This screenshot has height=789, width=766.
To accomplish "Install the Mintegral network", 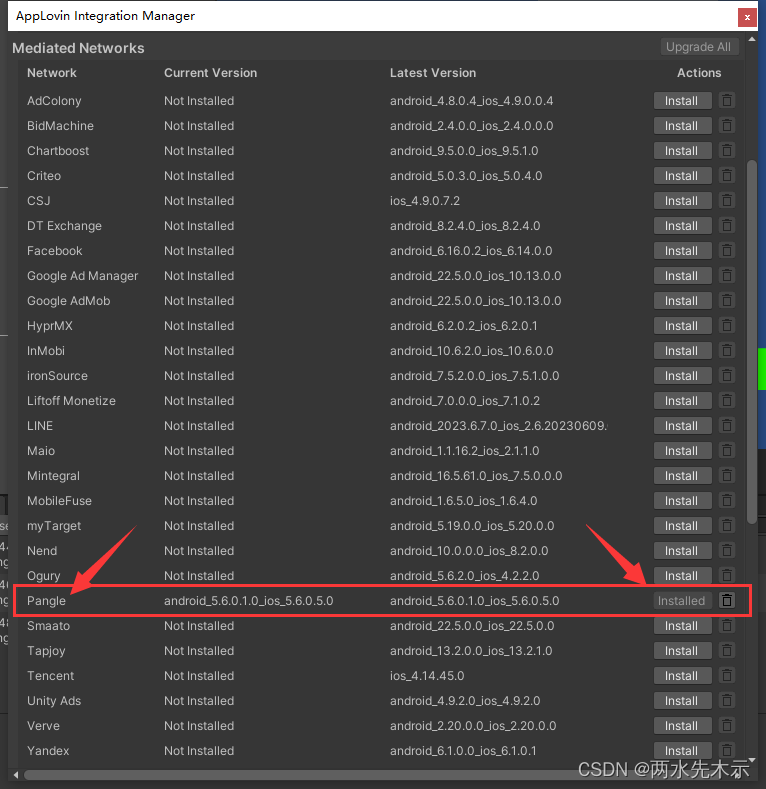I will (x=682, y=476).
